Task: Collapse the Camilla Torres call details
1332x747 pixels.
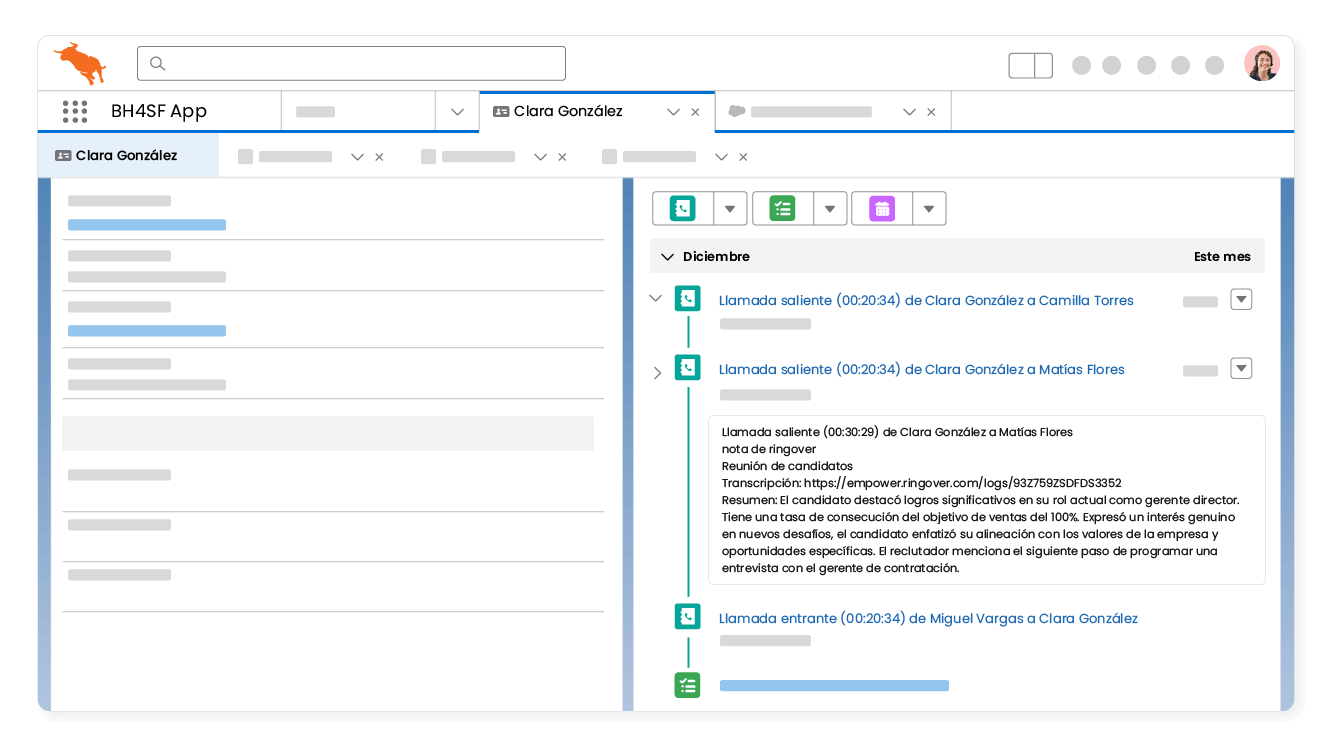Action: tap(655, 297)
